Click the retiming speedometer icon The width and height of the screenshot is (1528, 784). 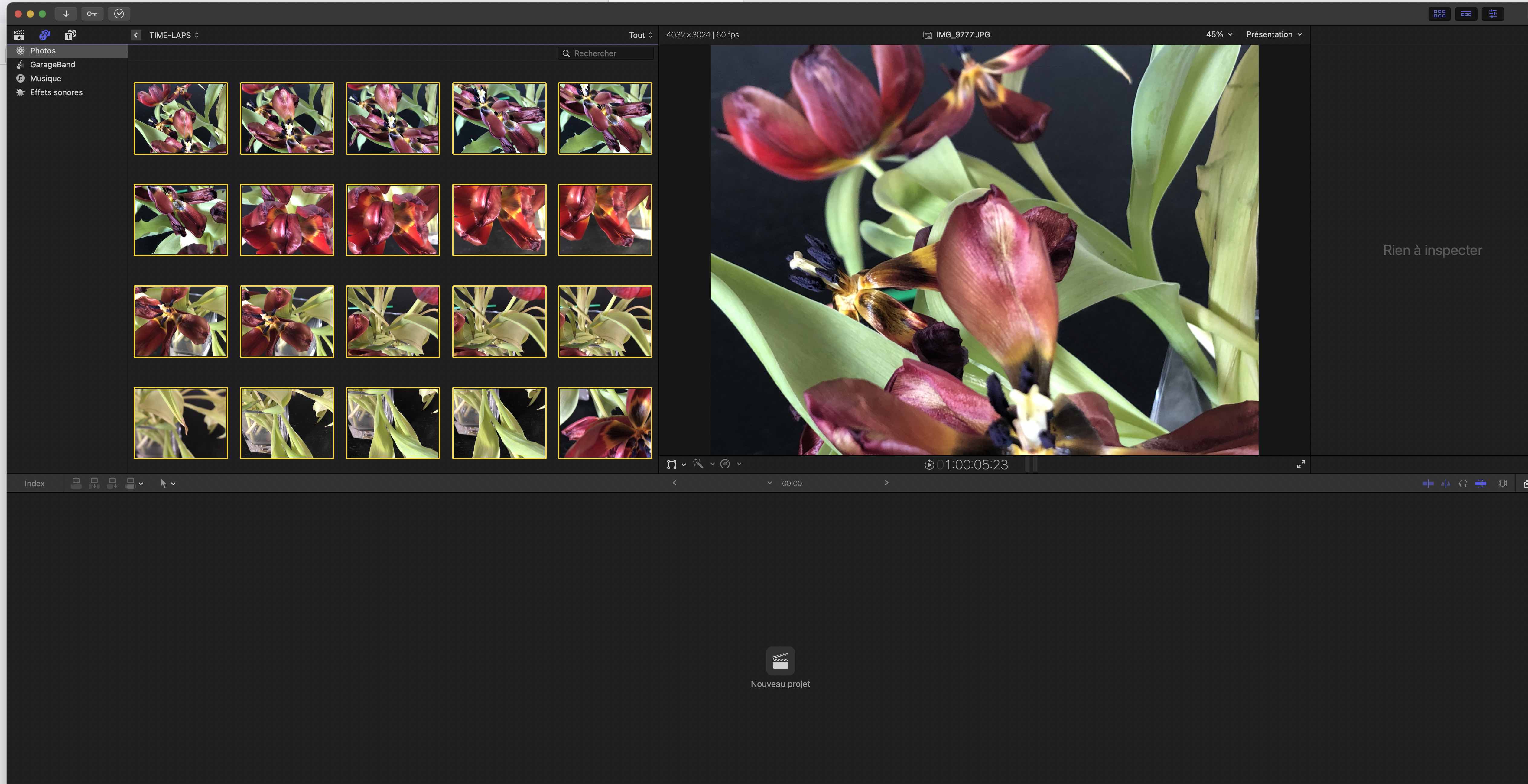tap(725, 464)
